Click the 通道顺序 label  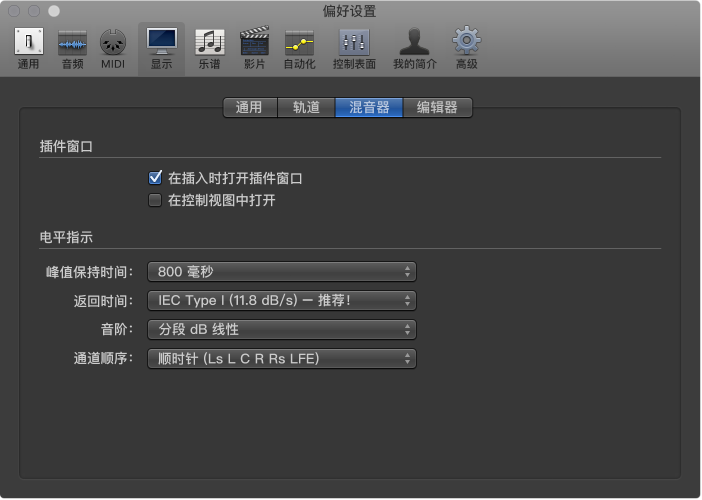click(x=103, y=359)
